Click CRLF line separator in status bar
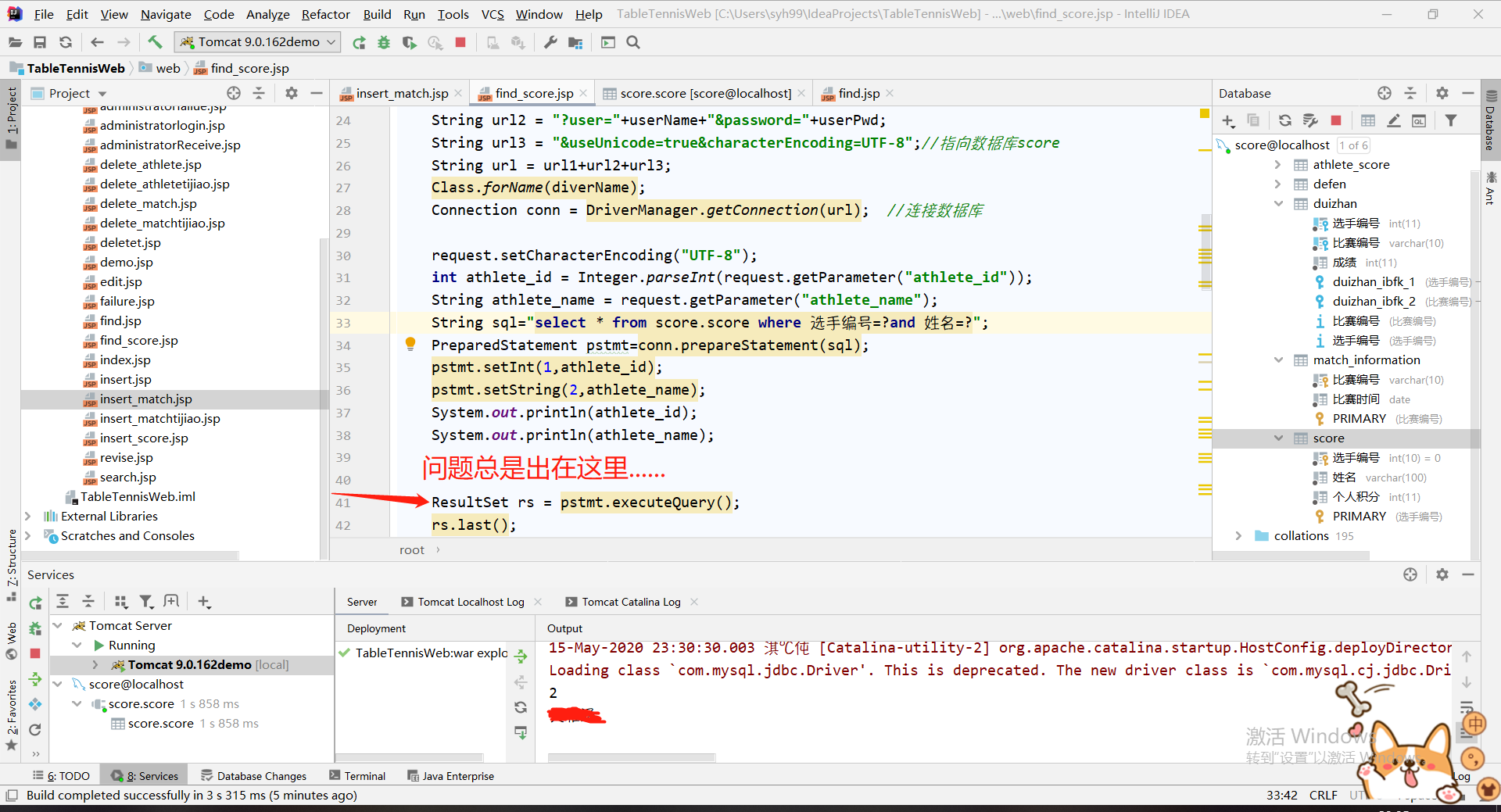The image size is (1501, 812). (x=1323, y=795)
